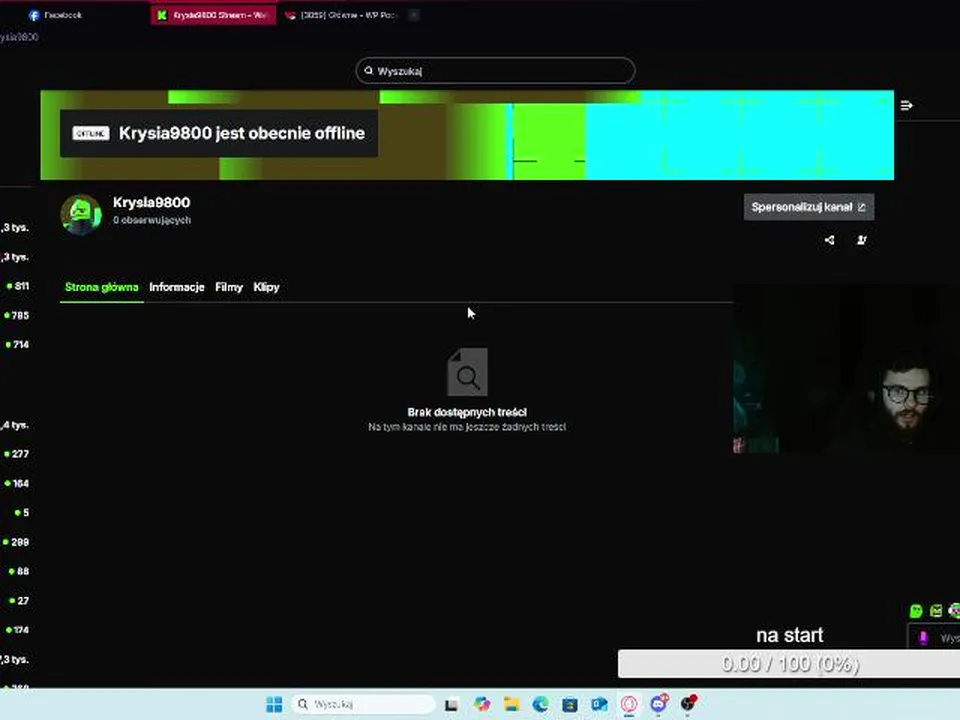960x720 pixels.
Task: Select the sidebar channel with 277 viewers
Action: click(17, 454)
